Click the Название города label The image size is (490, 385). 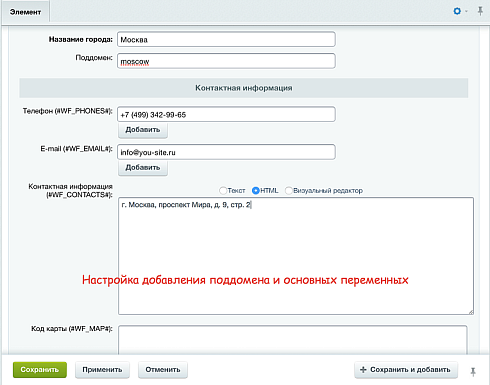point(81,39)
